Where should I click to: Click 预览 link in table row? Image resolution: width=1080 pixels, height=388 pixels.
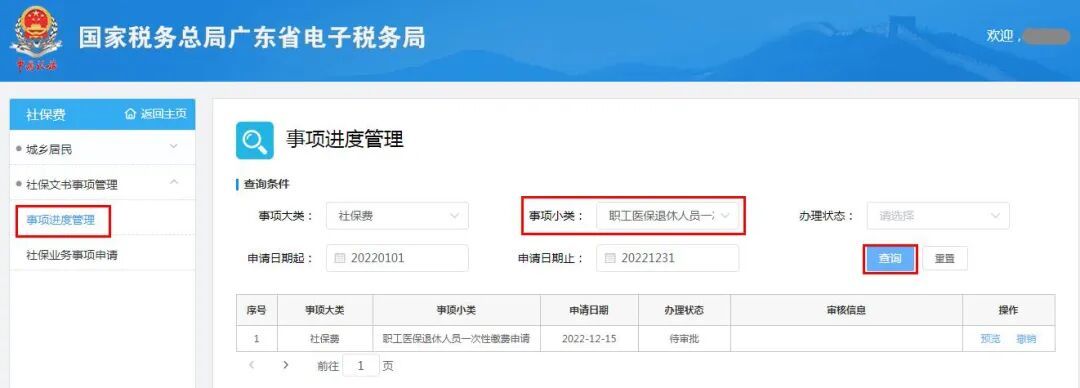tap(990, 338)
